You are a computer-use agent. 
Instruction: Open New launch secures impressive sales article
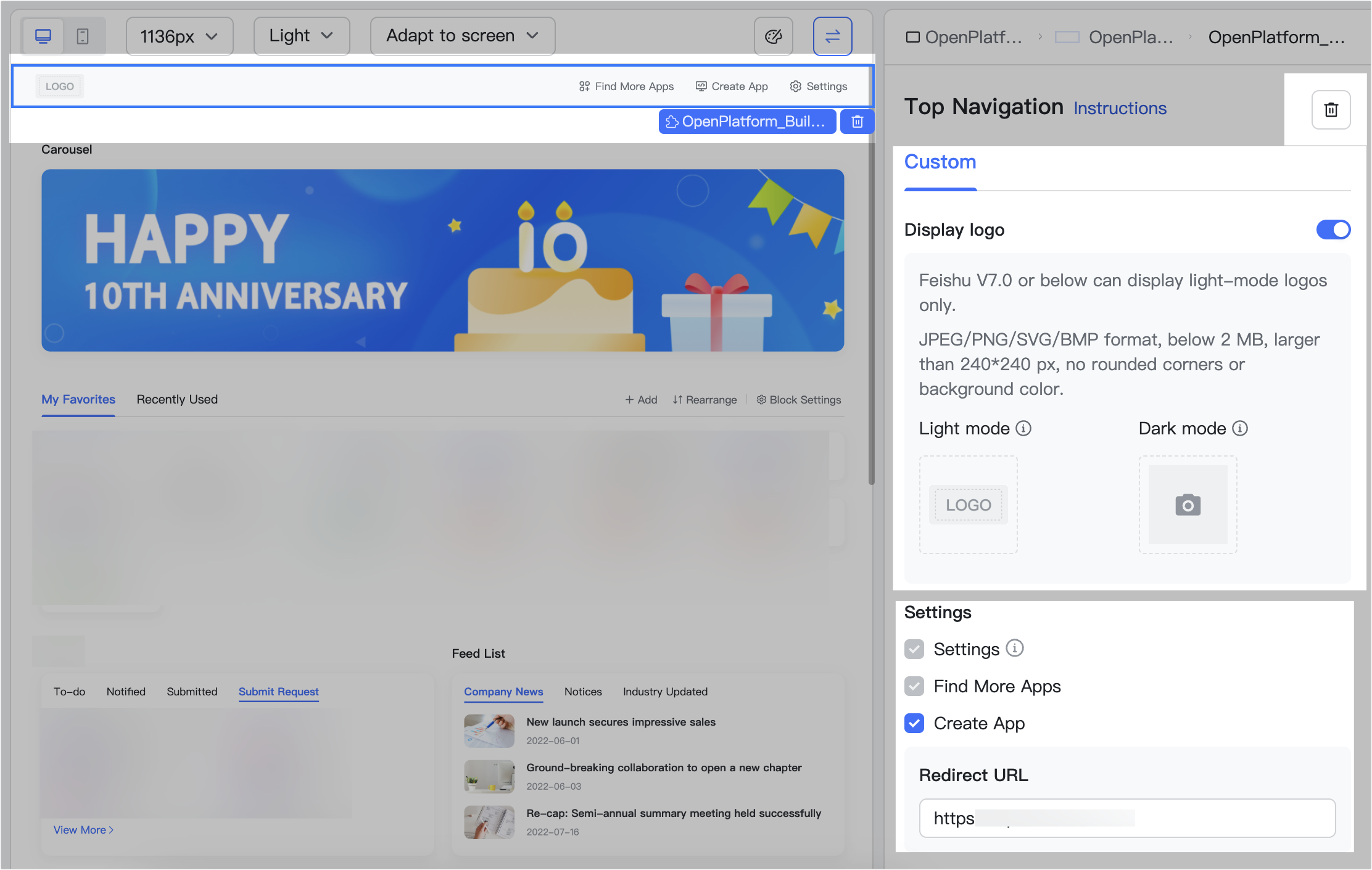(621, 722)
